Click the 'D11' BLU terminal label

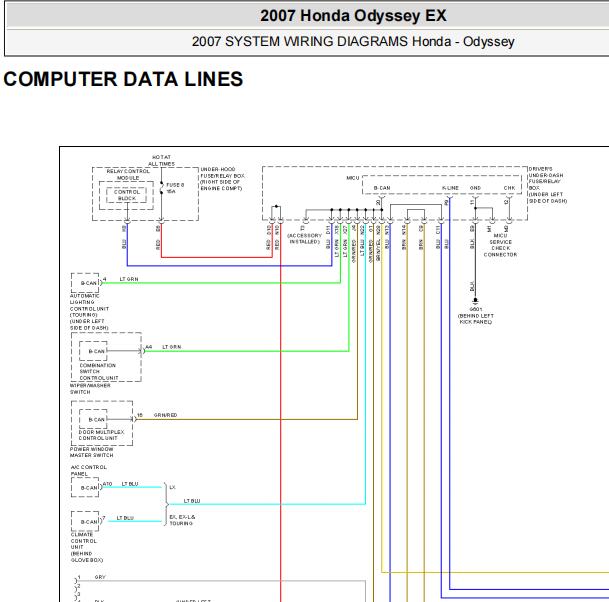[x=328, y=230]
